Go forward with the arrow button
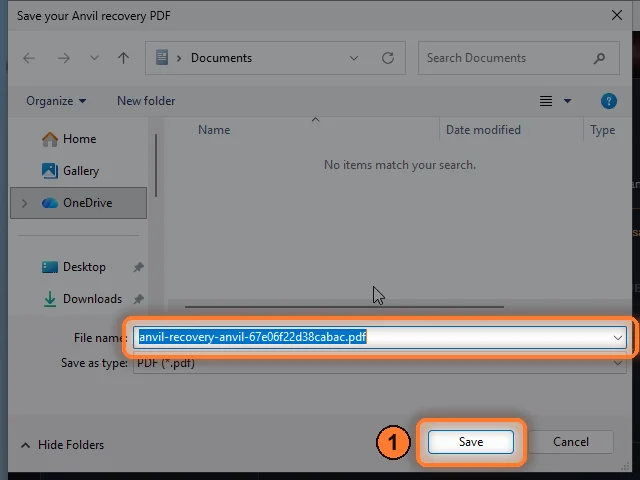The image size is (640, 480). [63, 58]
